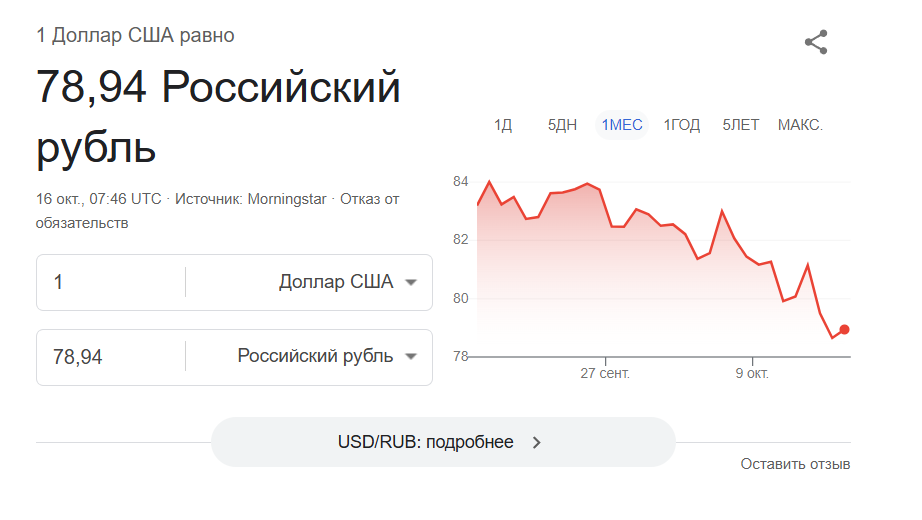Open the Доллар США currency dropdown

(x=347, y=282)
